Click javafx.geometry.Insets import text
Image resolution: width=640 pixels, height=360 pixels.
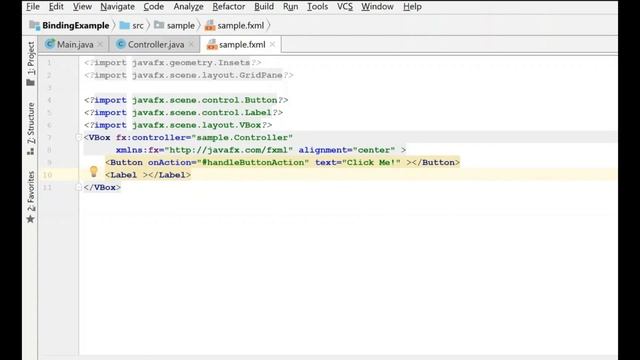191,62
